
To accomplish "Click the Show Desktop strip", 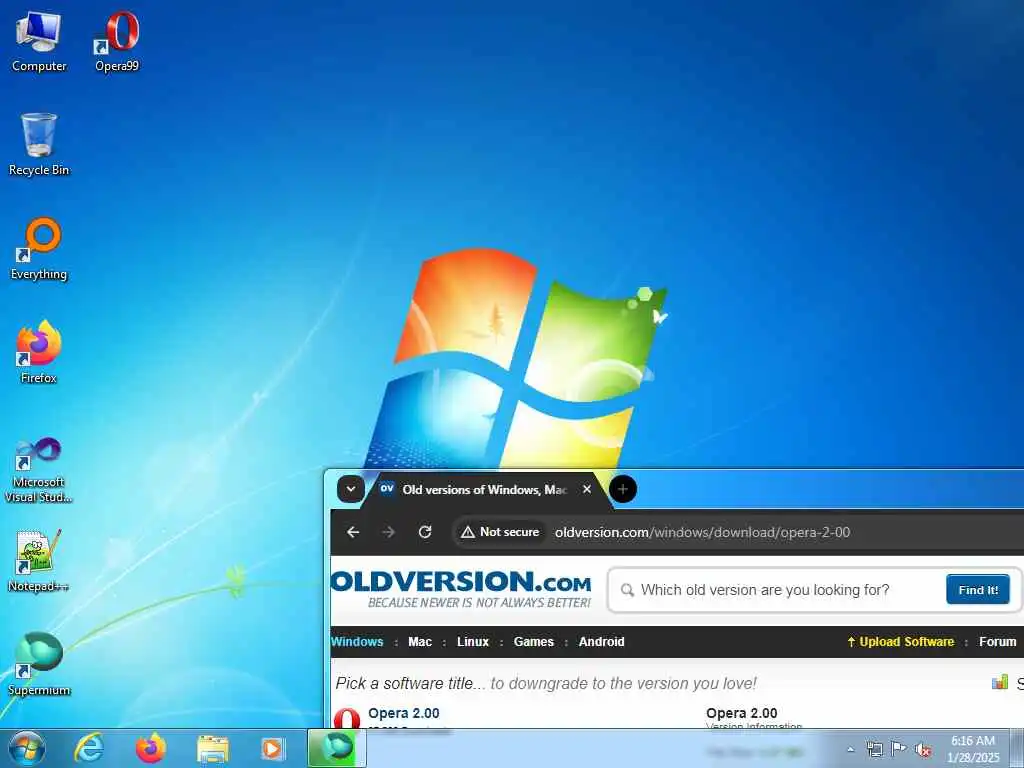I will [x=1017, y=748].
